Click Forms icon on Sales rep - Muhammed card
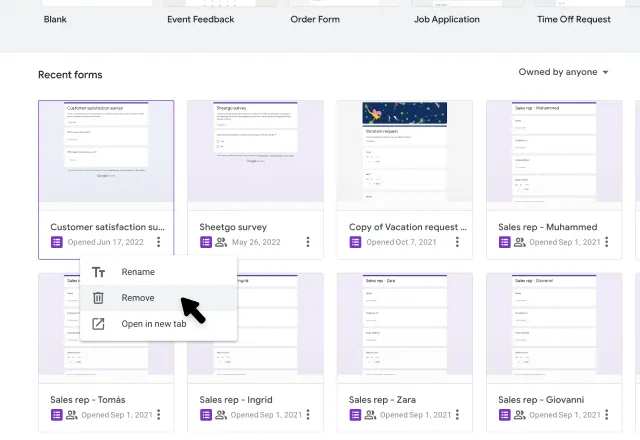Screen dimensions: 640x440 coord(504,242)
